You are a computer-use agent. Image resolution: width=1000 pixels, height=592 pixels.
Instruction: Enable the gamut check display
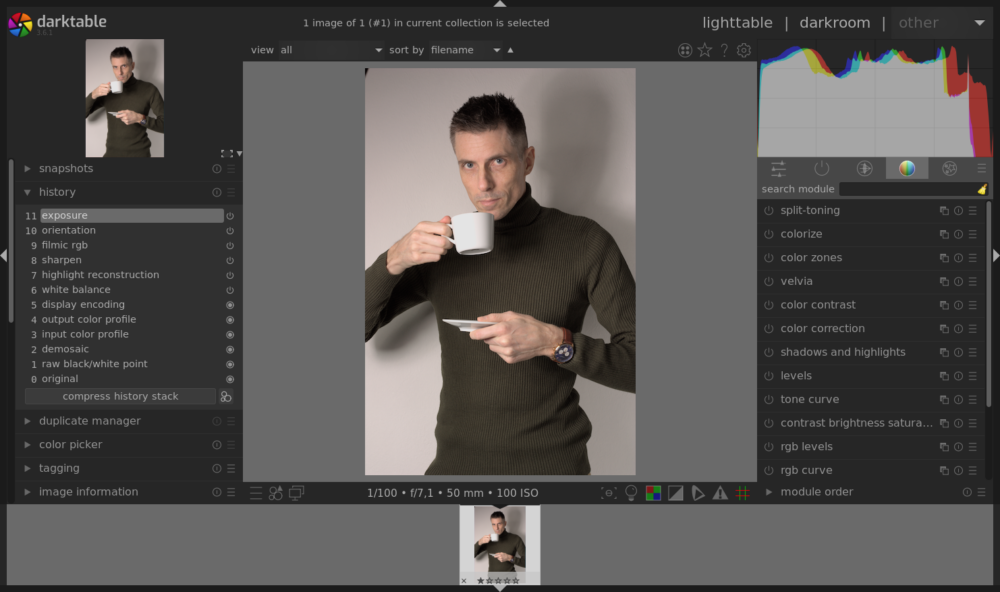tap(653, 492)
